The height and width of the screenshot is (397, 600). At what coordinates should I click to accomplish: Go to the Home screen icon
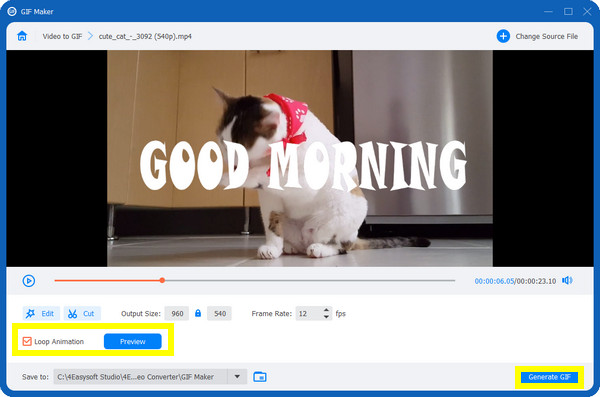(x=22, y=36)
